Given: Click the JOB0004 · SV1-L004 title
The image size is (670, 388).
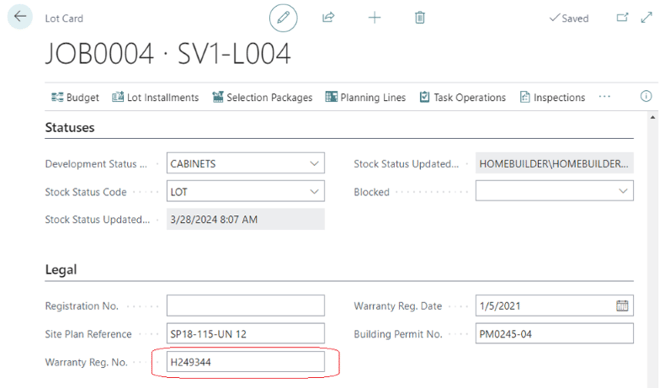Looking at the screenshot, I should pyautogui.click(x=168, y=54).
